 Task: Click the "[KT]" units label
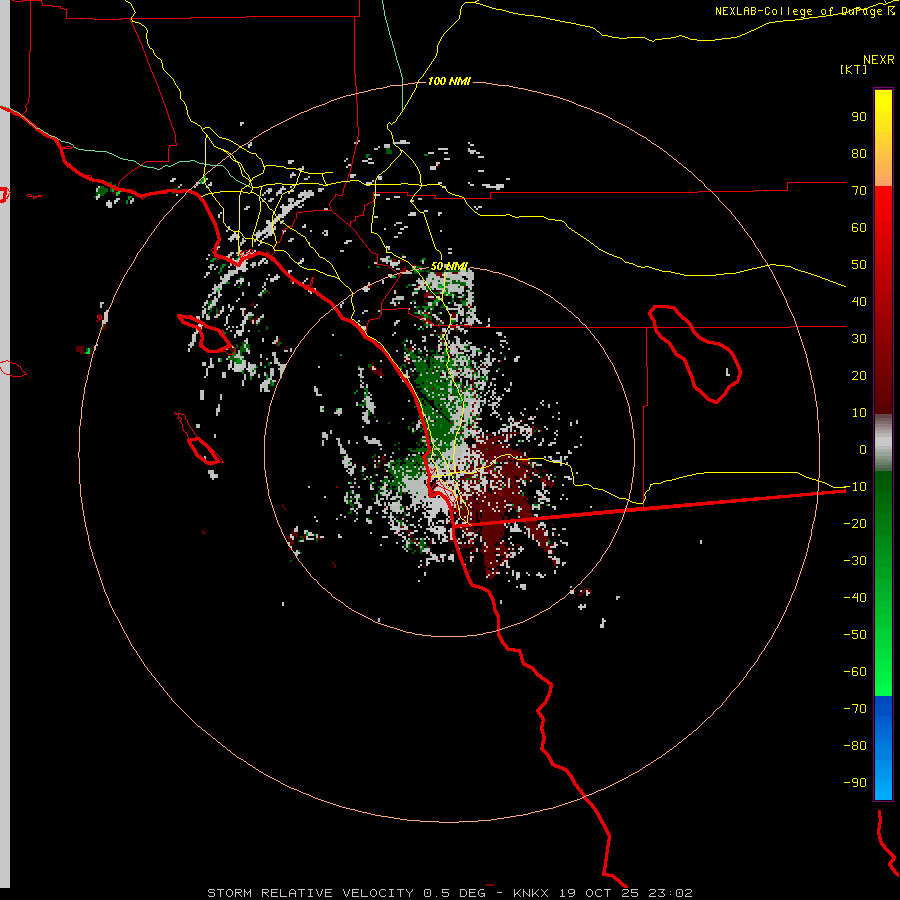[854, 69]
